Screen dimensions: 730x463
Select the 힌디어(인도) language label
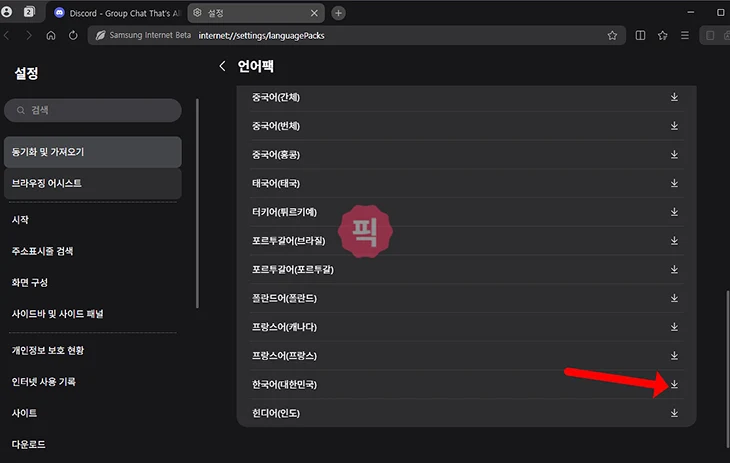point(276,413)
